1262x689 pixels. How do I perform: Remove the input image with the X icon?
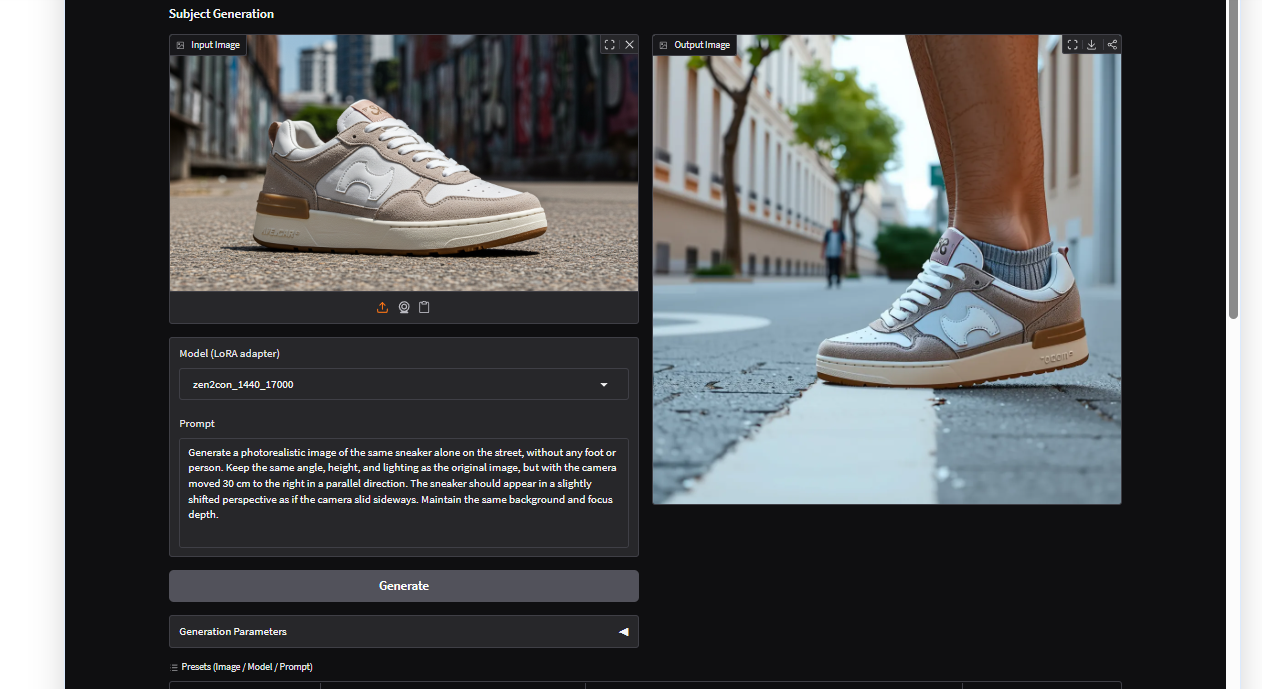pos(629,45)
